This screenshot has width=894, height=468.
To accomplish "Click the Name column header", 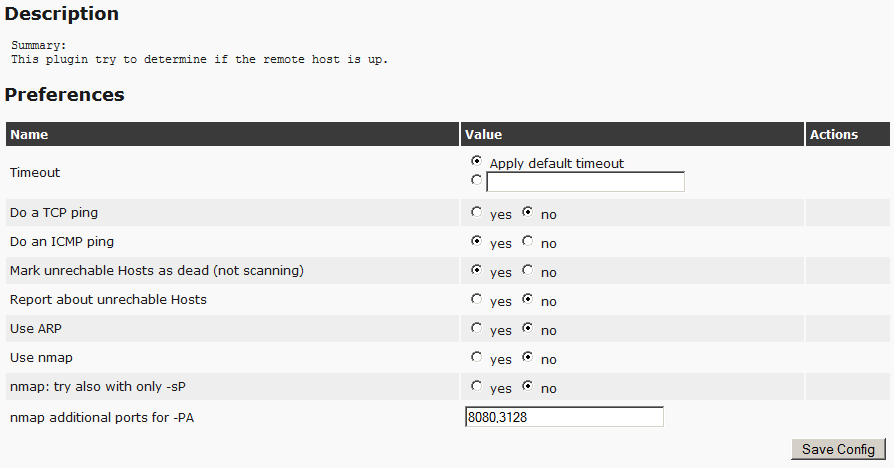I will coord(30,134).
